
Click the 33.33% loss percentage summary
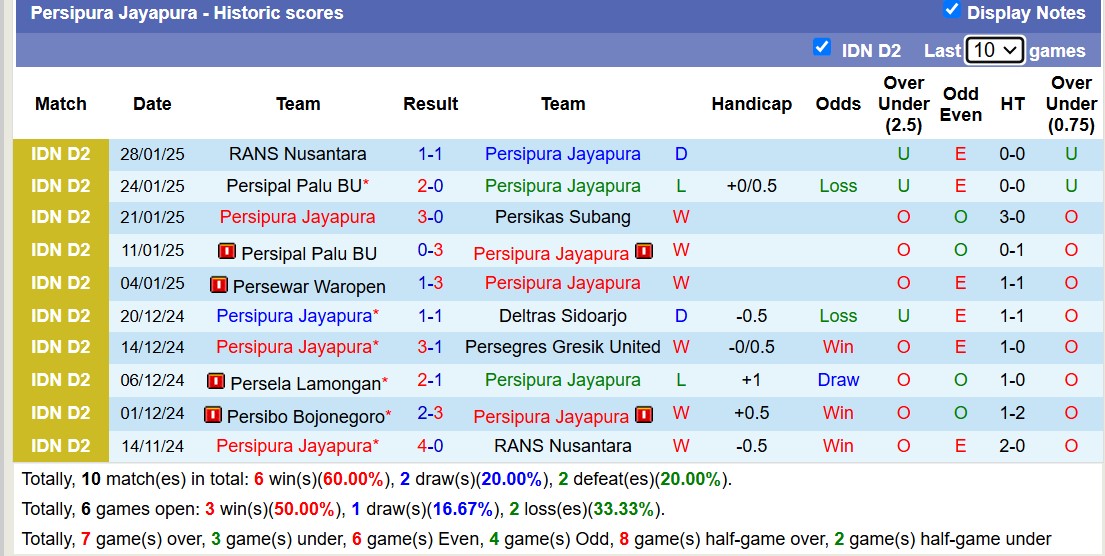coord(622,509)
